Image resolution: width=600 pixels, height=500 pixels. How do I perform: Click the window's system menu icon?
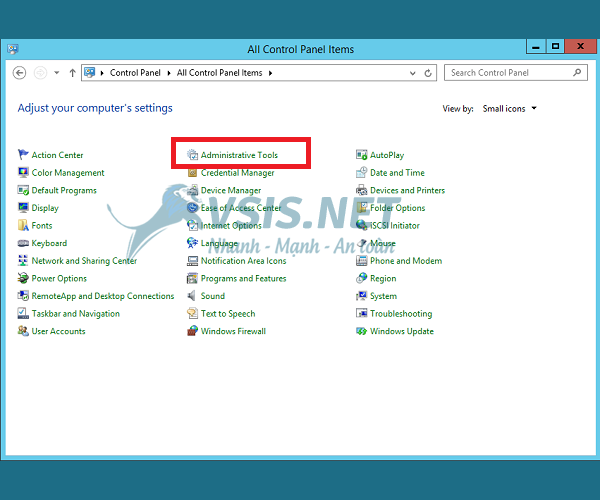coord(13,49)
